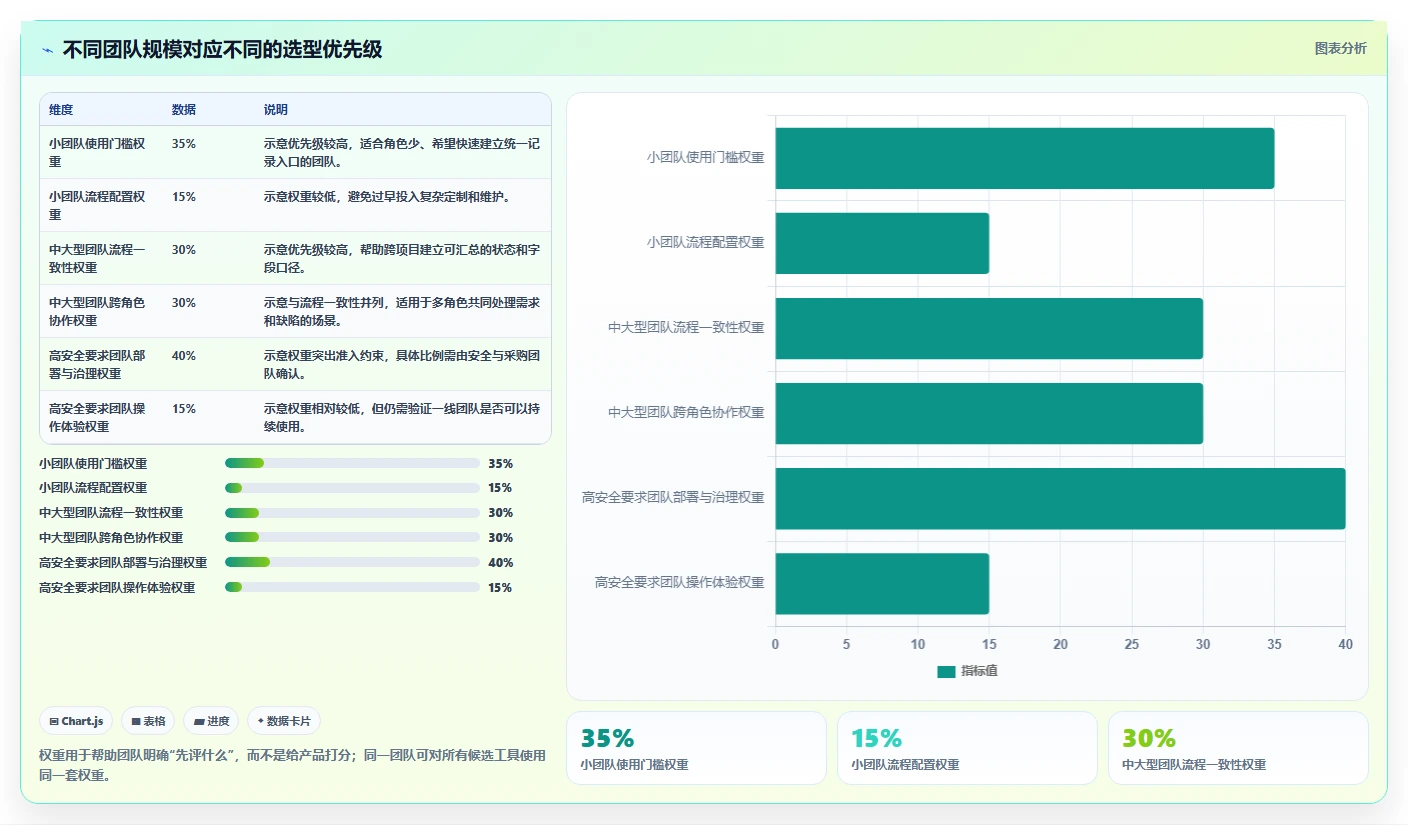Click the chart bar for 高安全要求团队操作体验权重
Screen dimensions: 1408x825
(x=882, y=583)
